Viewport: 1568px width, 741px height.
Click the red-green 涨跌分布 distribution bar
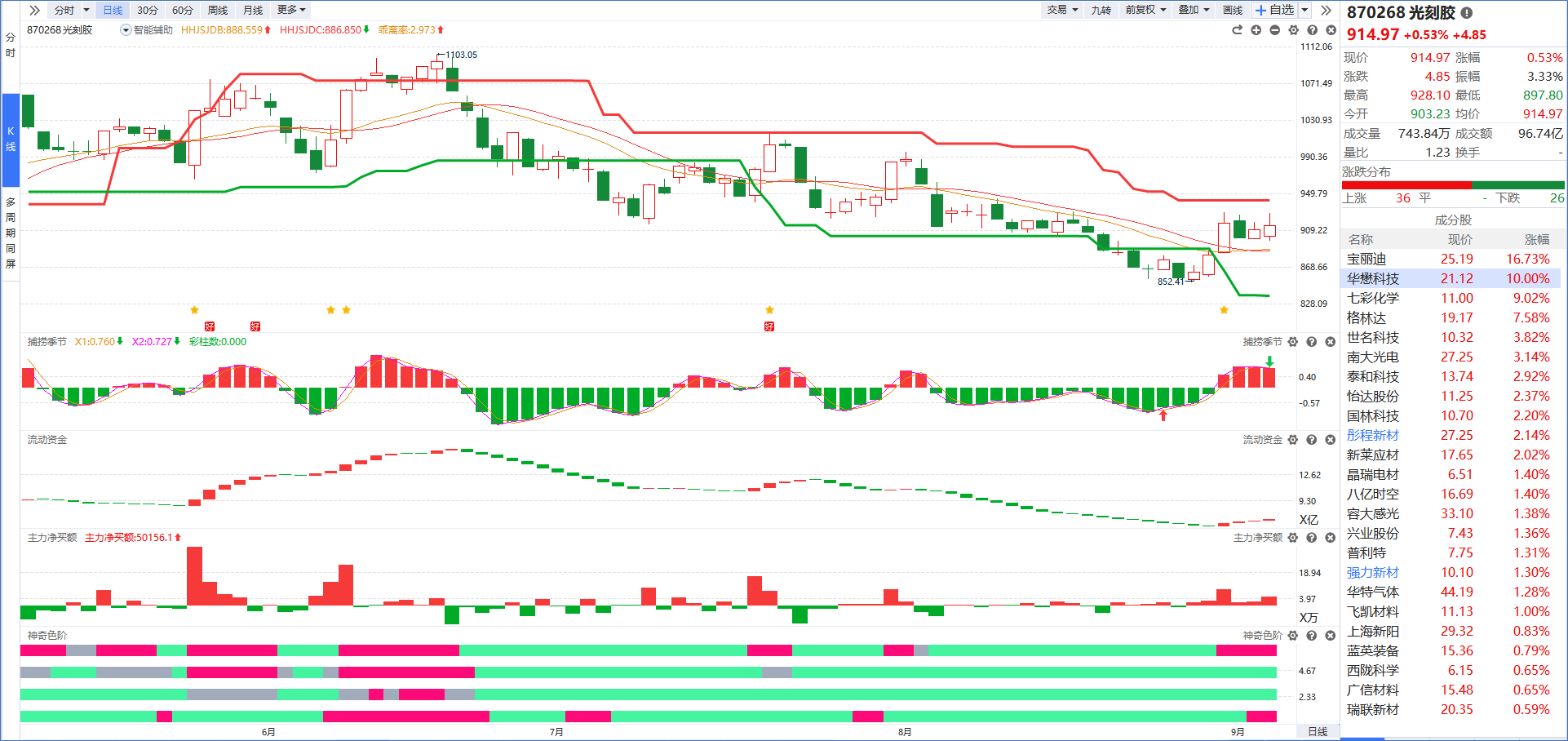click(1453, 185)
